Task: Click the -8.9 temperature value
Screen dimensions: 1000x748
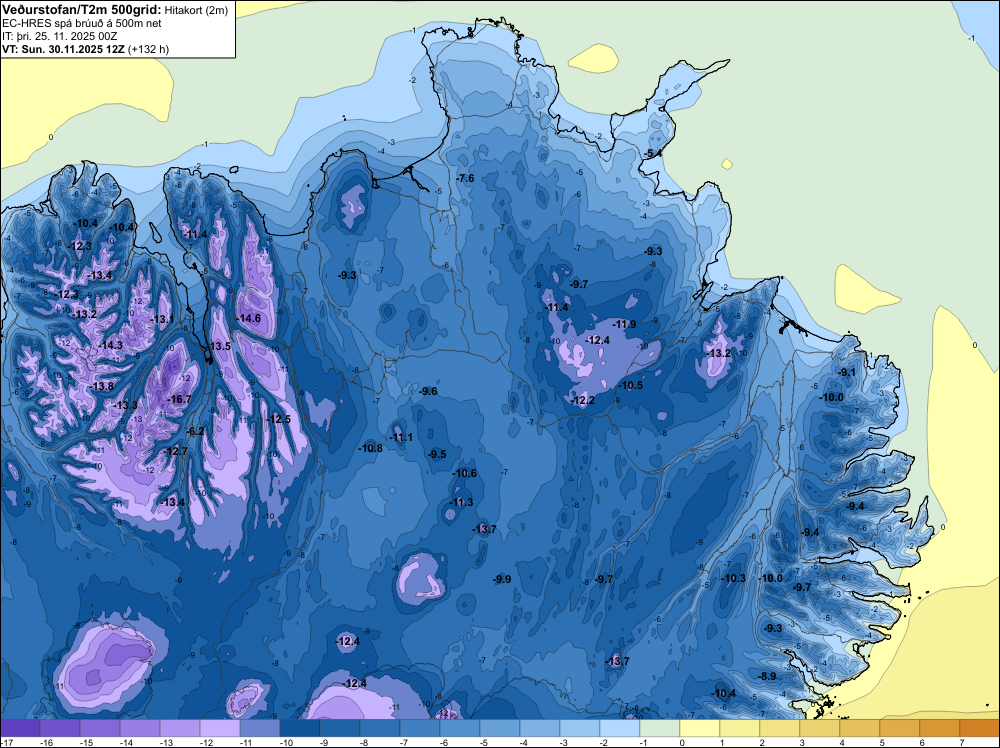Action: 767,676
